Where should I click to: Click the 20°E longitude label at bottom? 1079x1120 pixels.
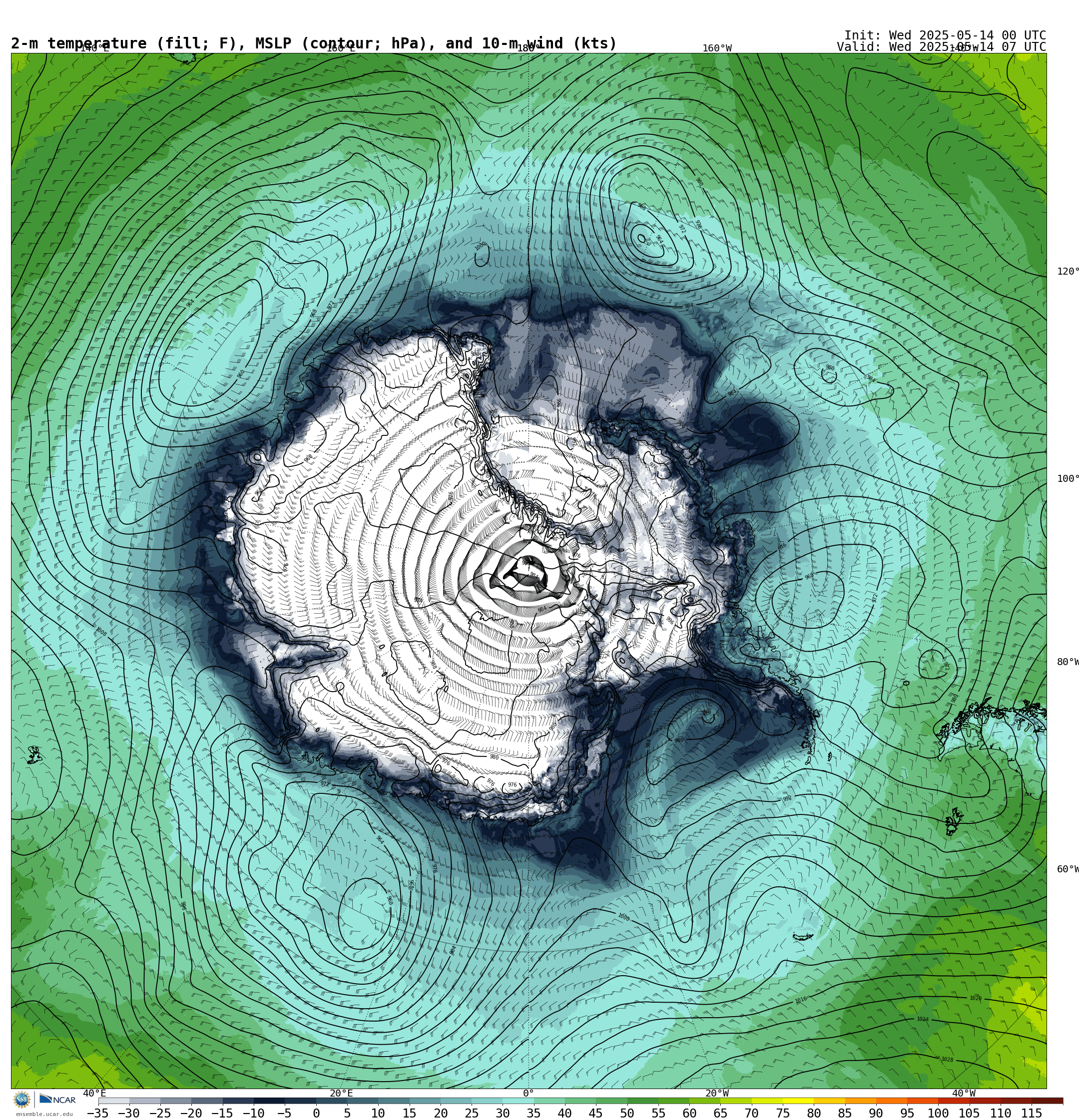(x=341, y=1093)
